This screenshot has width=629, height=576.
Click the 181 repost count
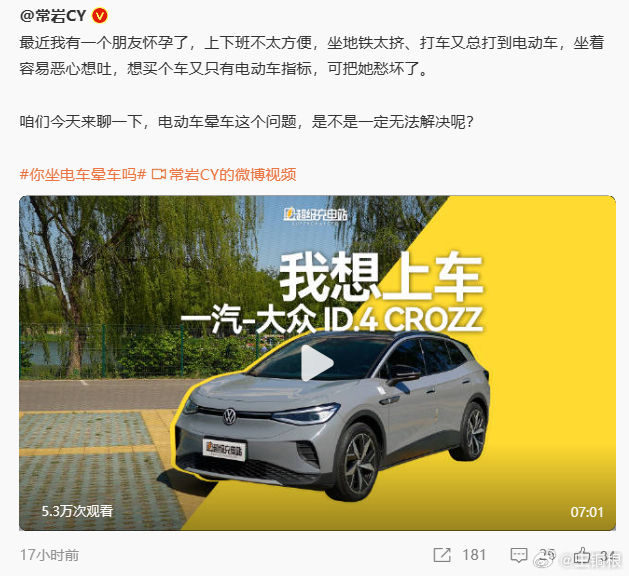(x=474, y=555)
